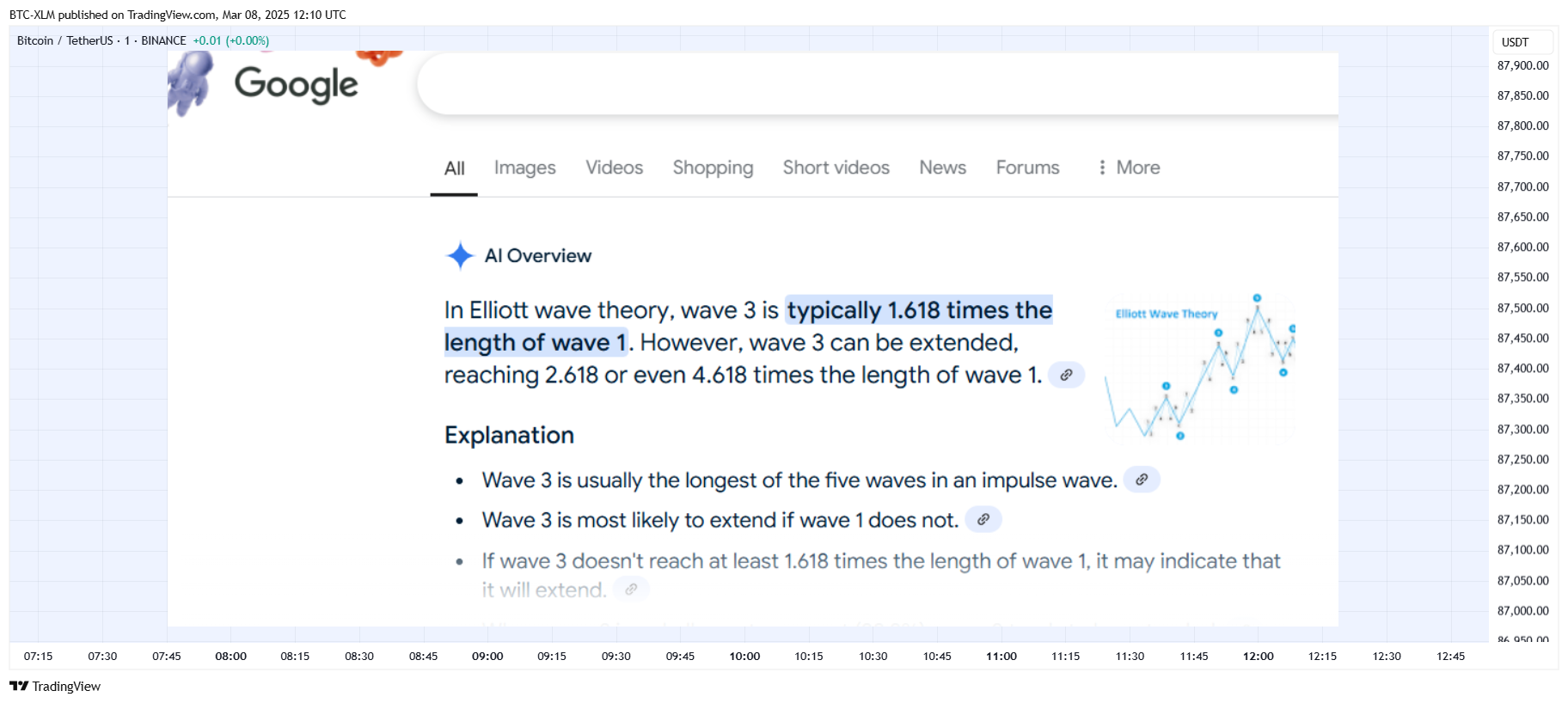Click the TradingView logo icon at the bottom
Screen dimensions: 1568x703
19,686
